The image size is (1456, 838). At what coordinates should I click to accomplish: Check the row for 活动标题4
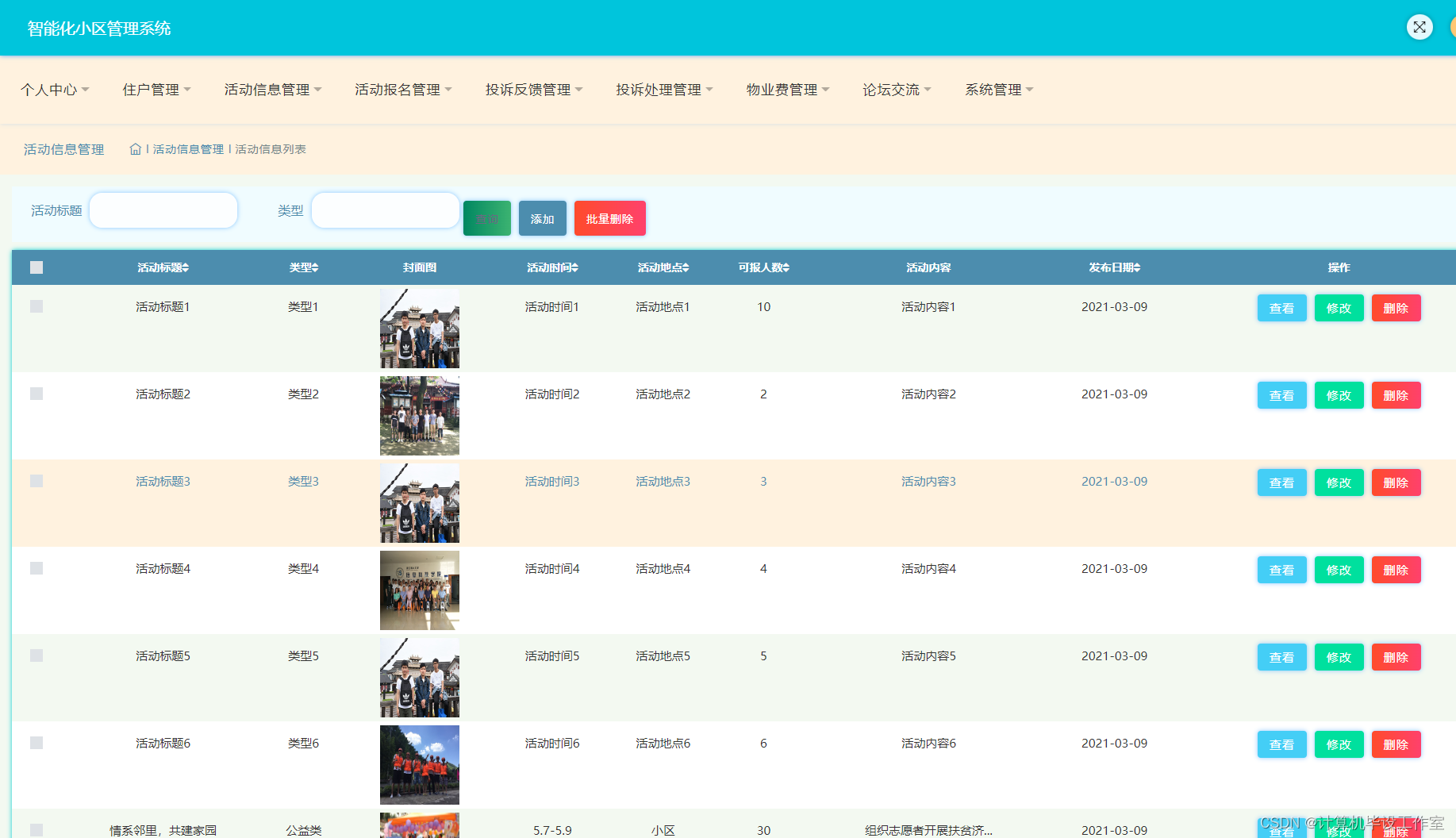(x=36, y=568)
